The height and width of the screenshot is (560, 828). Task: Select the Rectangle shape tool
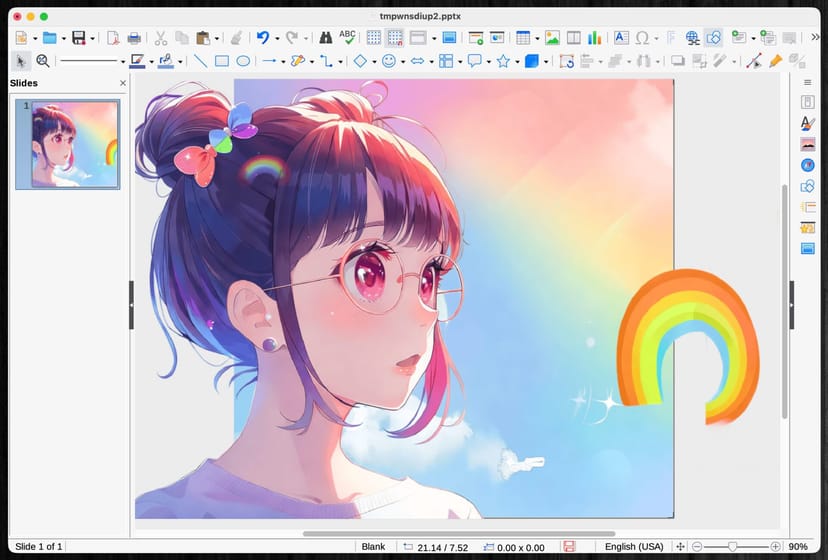222,61
